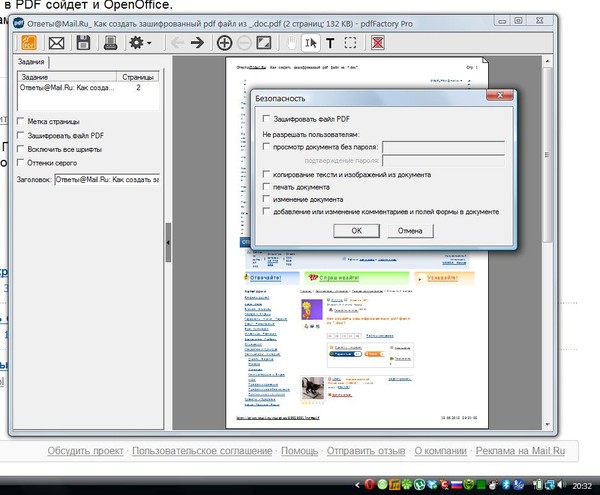Go back with the left arrow icon
This screenshot has height=495, width=600.
tap(177, 42)
